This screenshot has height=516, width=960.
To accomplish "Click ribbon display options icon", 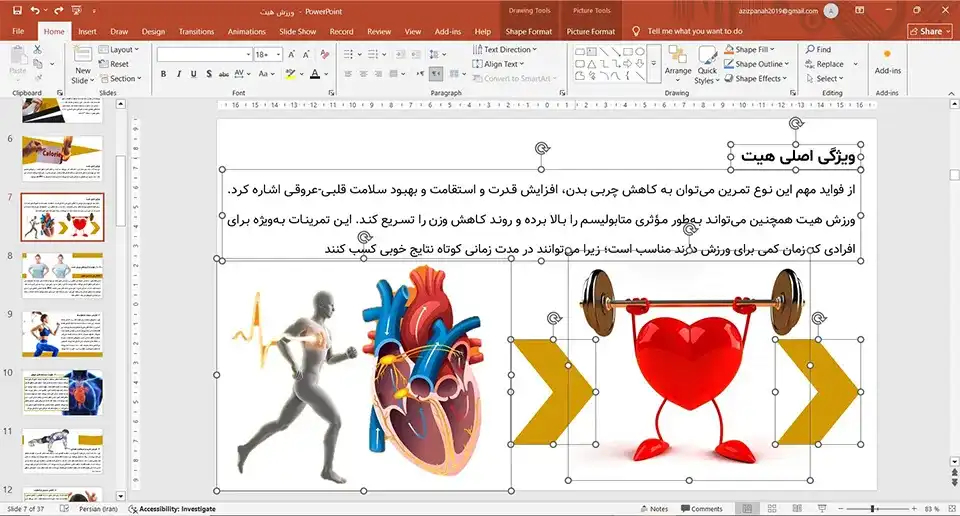I will pos(860,10).
